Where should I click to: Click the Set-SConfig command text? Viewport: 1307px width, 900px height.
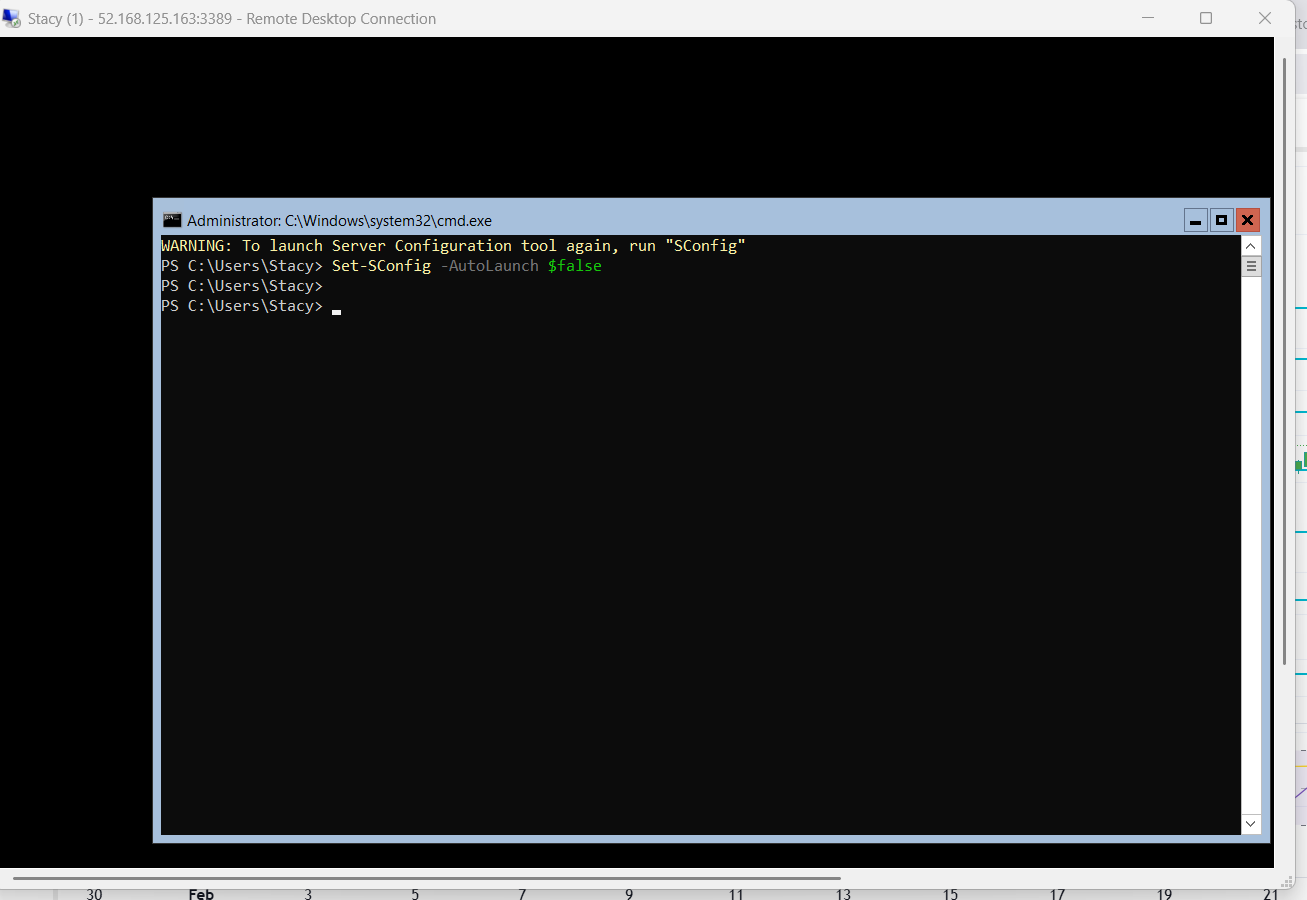381,266
